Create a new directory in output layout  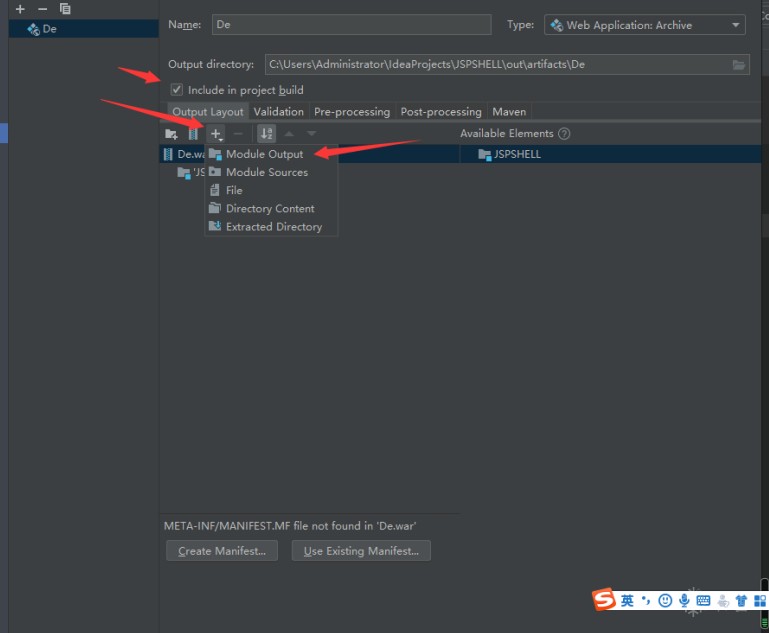(x=171, y=134)
